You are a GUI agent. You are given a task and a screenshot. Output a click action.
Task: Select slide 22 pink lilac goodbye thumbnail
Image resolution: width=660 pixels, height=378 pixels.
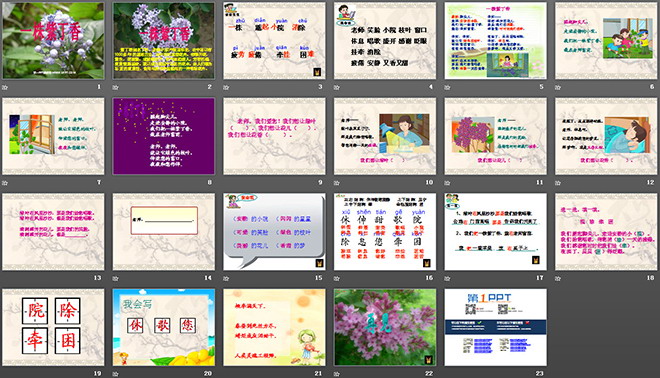pos(385,327)
